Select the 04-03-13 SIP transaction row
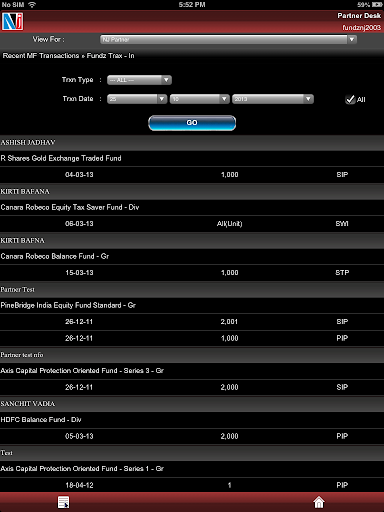 [x=192, y=175]
